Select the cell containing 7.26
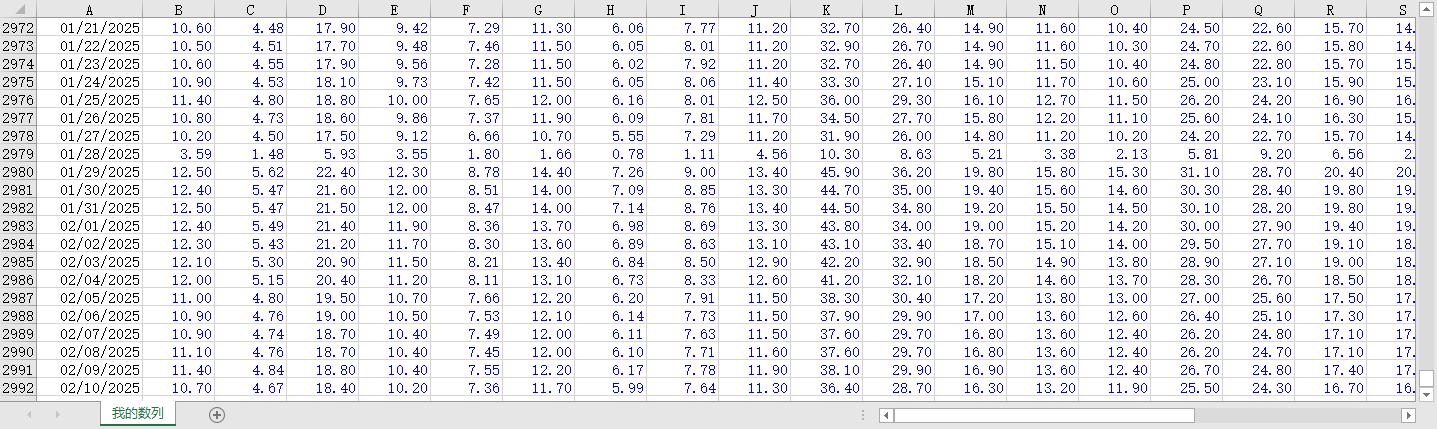 610,172
